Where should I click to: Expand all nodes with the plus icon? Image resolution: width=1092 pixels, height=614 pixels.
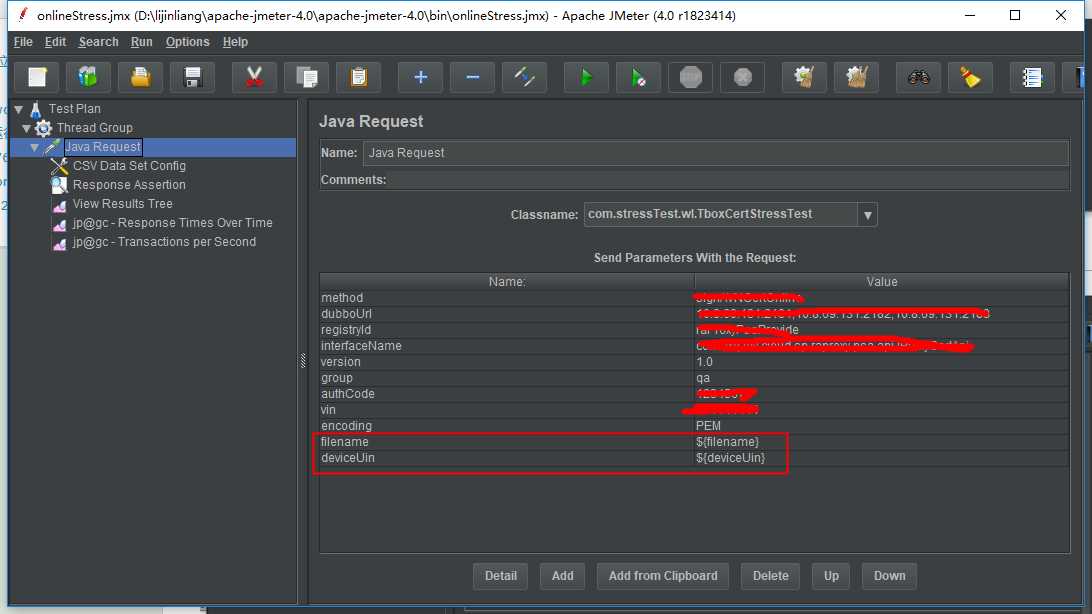pyautogui.click(x=420, y=77)
